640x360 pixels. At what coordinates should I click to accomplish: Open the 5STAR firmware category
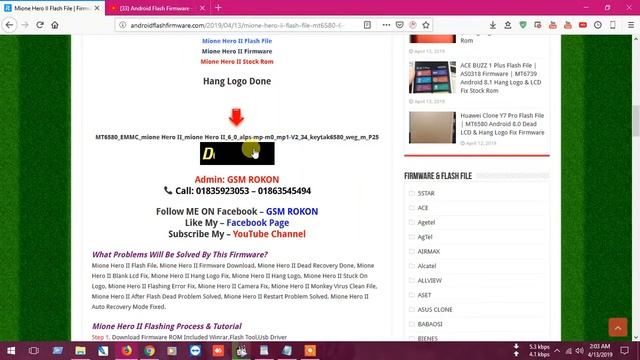(426, 193)
